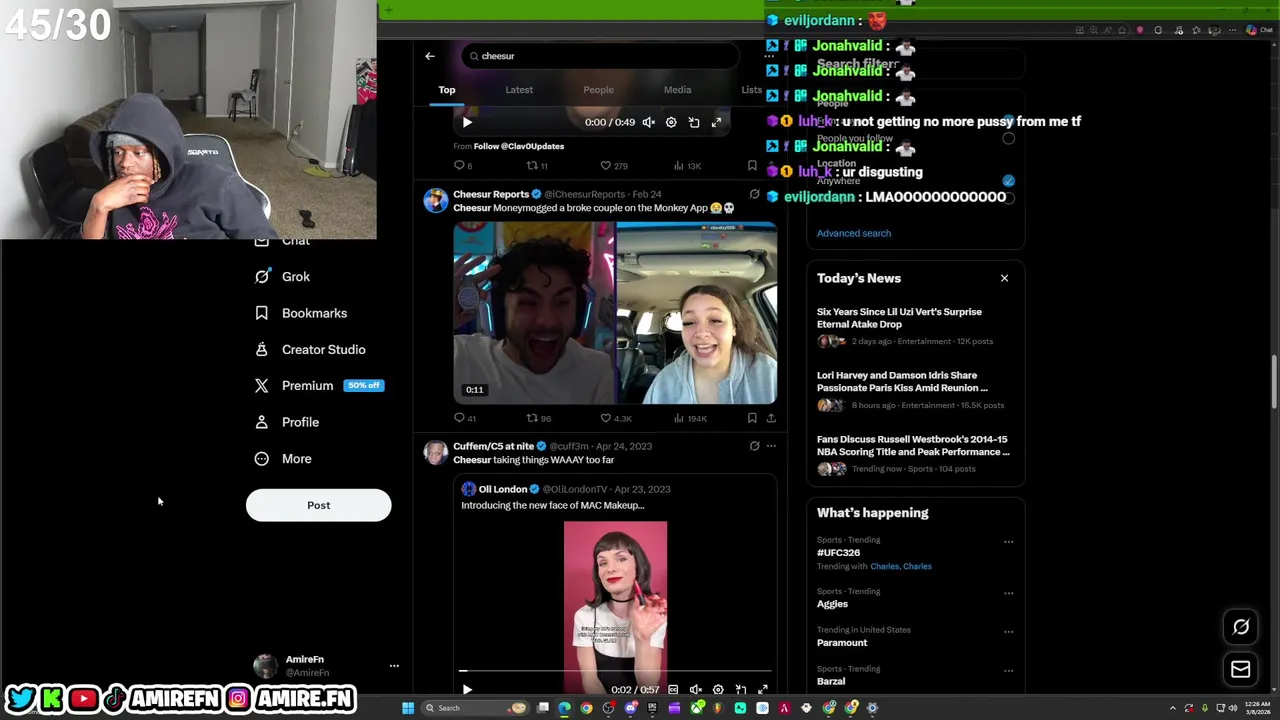
Task: Toggle captions on the Oli London video
Action: [673, 689]
